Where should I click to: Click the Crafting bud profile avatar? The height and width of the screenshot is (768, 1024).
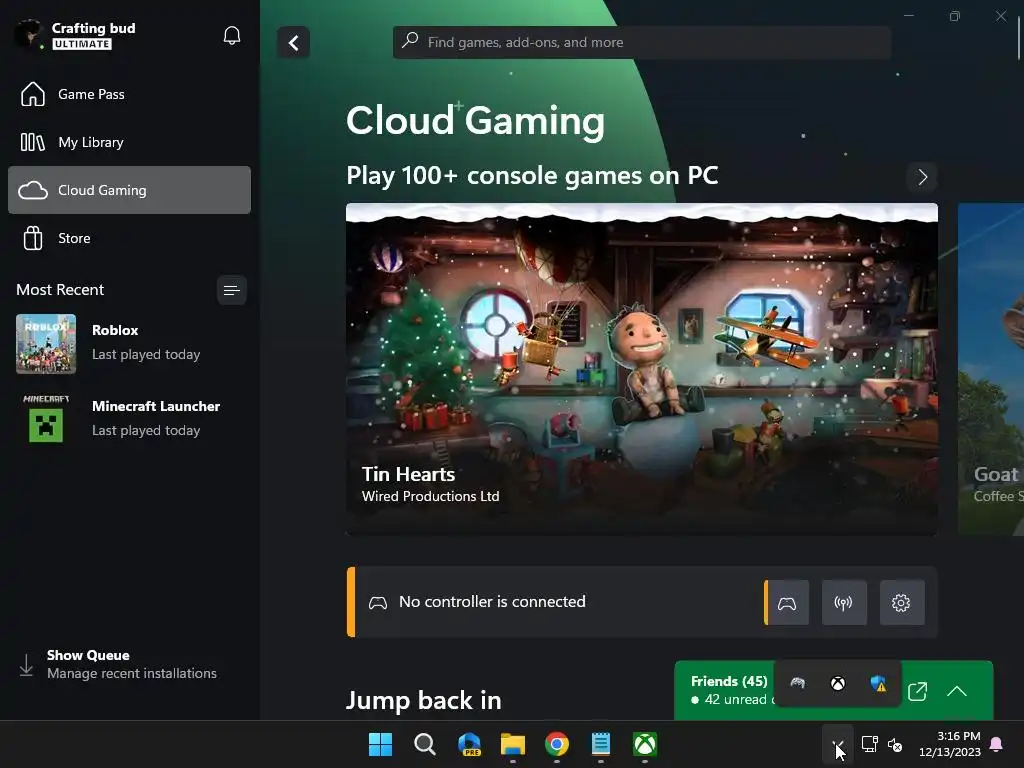pyautogui.click(x=29, y=34)
